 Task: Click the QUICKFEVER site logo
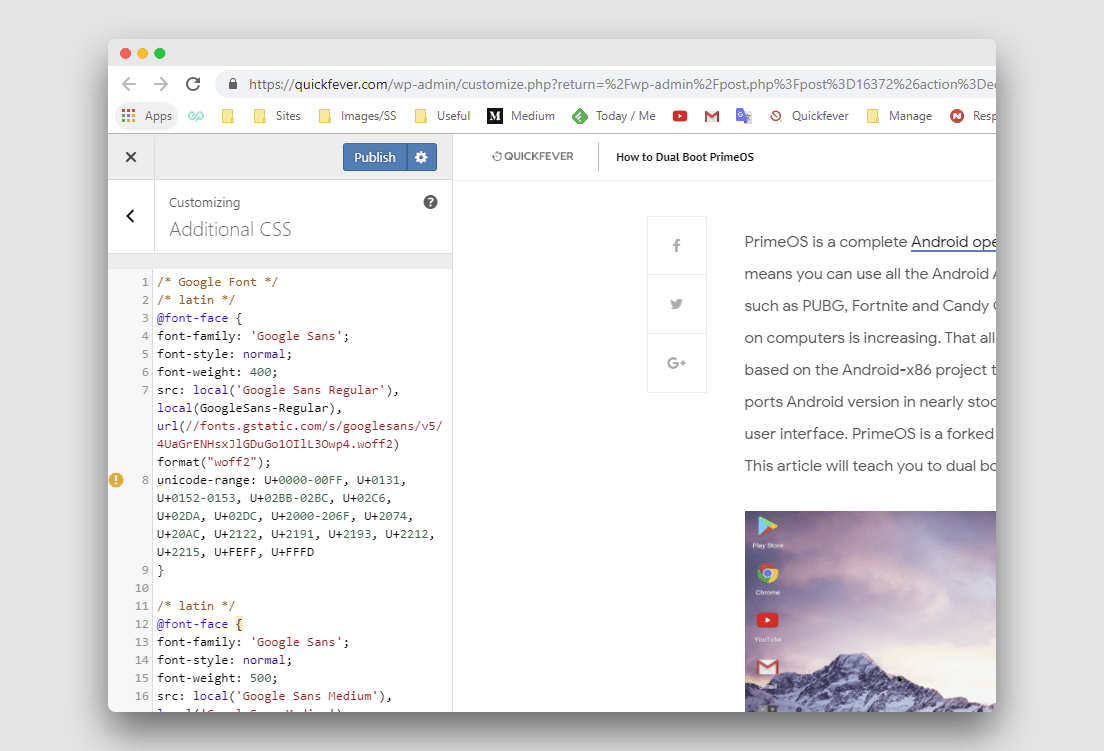[x=532, y=156]
